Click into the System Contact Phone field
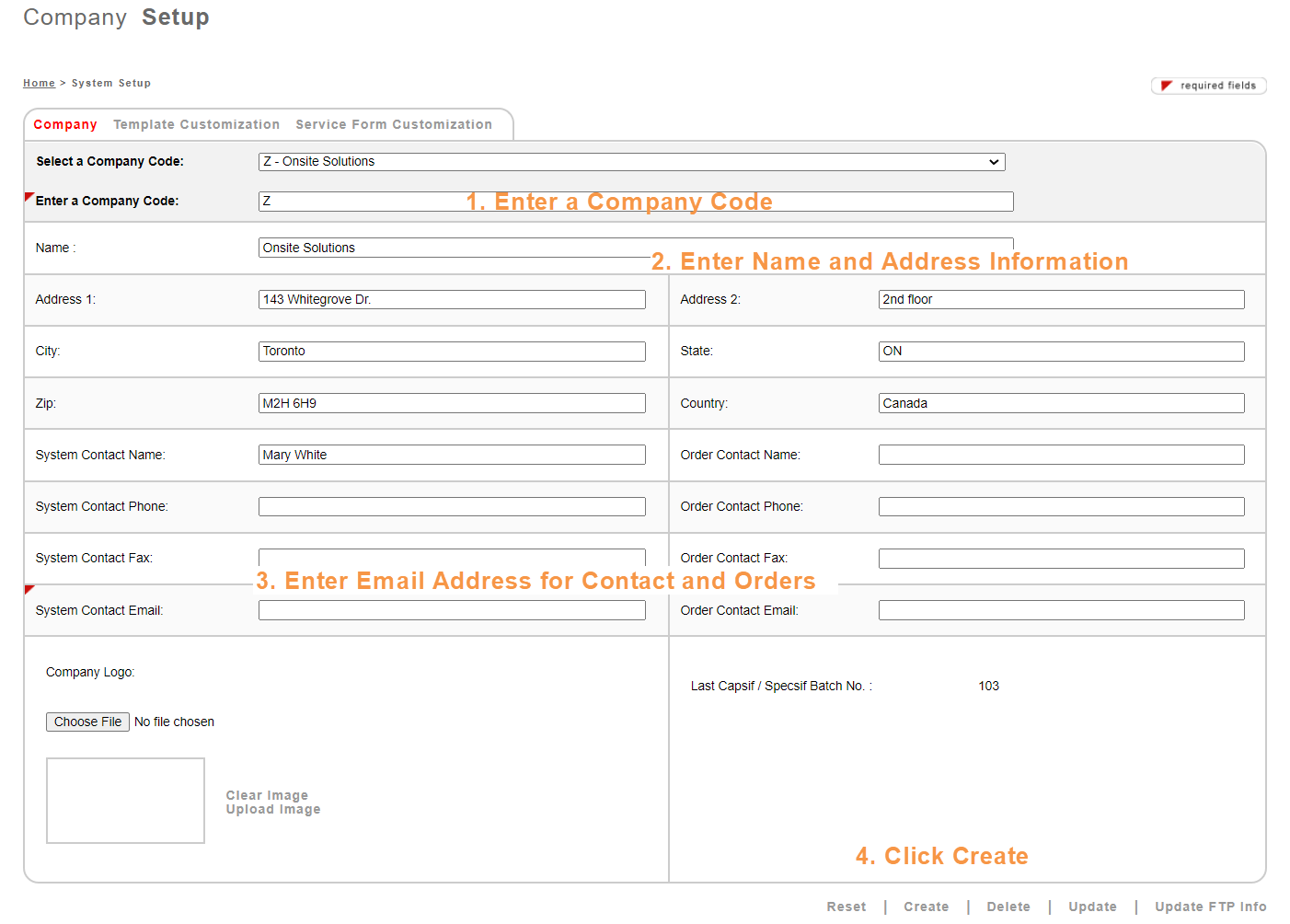The width and height of the screenshot is (1290, 924). click(x=452, y=507)
